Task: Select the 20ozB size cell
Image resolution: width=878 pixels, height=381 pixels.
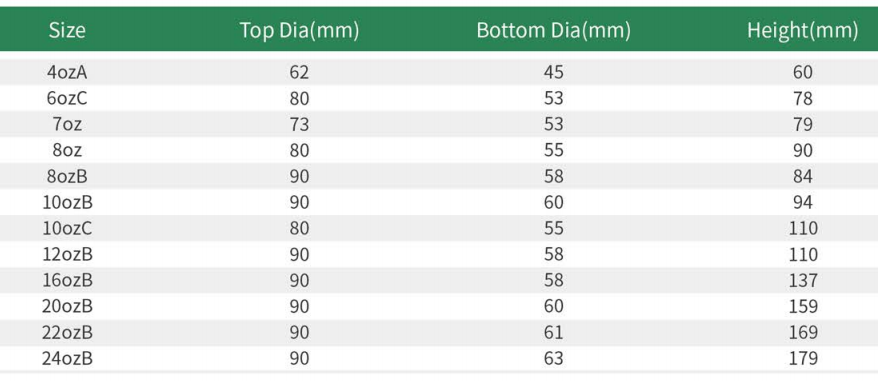Action: [x=67, y=306]
